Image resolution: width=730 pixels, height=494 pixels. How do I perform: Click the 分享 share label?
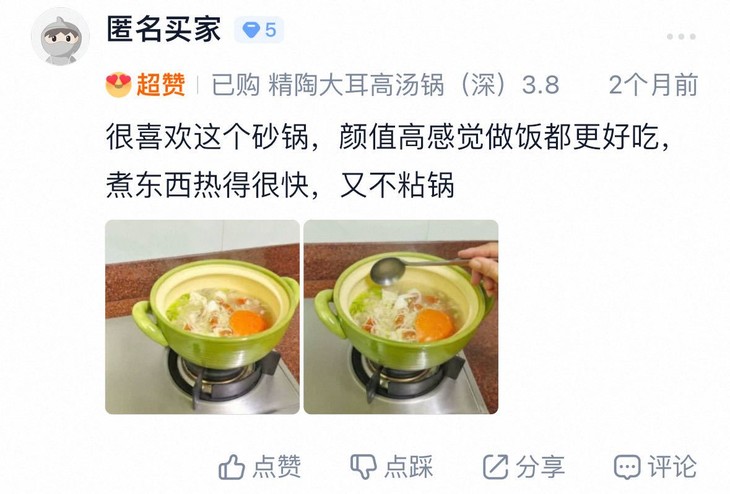540,467
